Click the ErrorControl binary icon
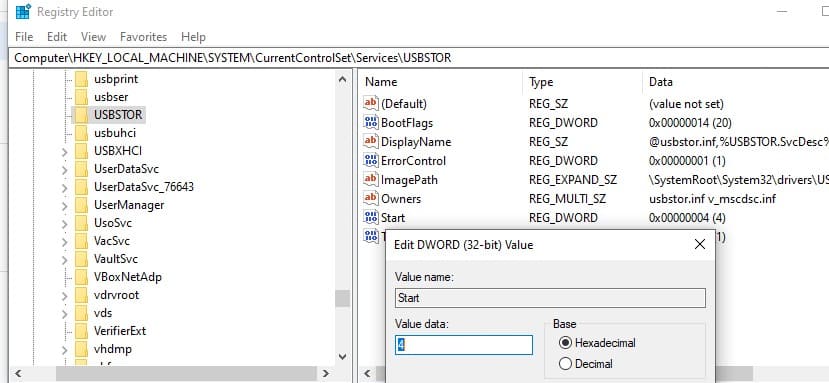Screen dimensions: 829x383 point(371,161)
